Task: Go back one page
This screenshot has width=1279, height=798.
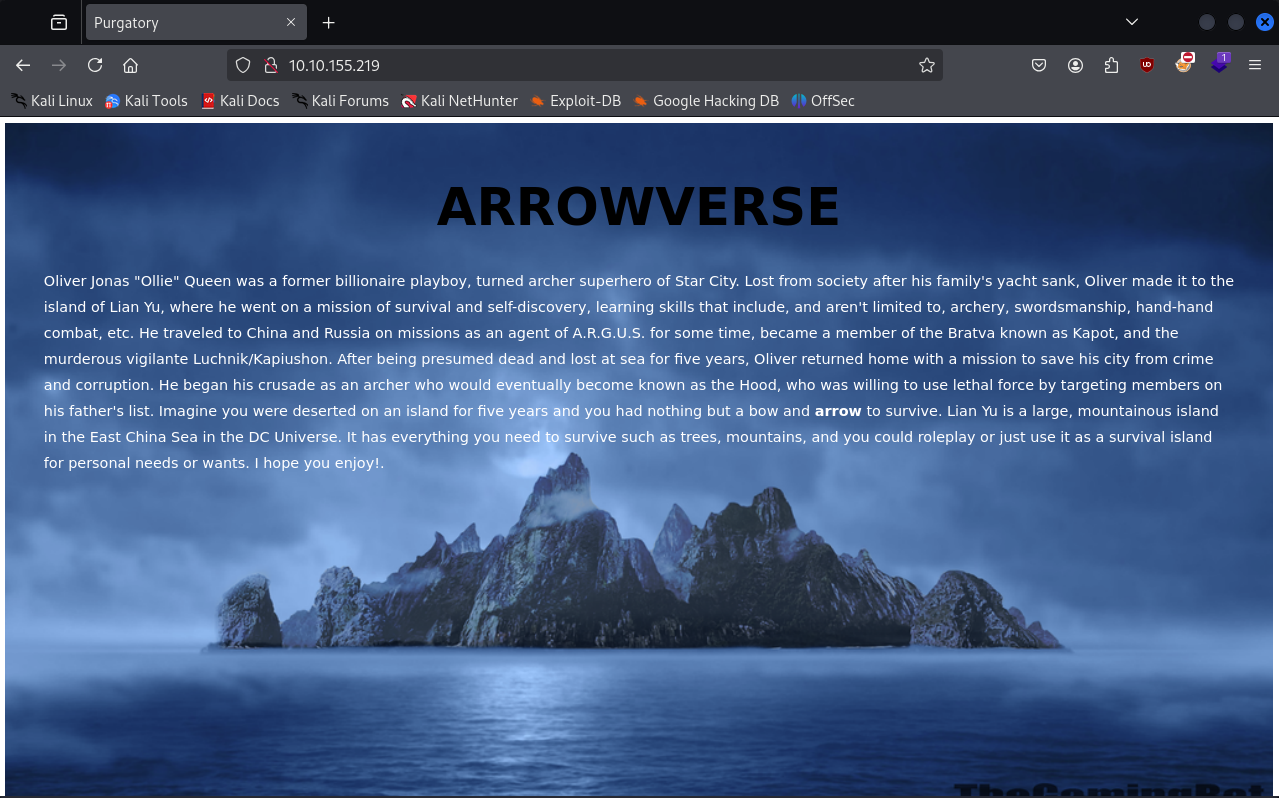Action: pos(23,65)
